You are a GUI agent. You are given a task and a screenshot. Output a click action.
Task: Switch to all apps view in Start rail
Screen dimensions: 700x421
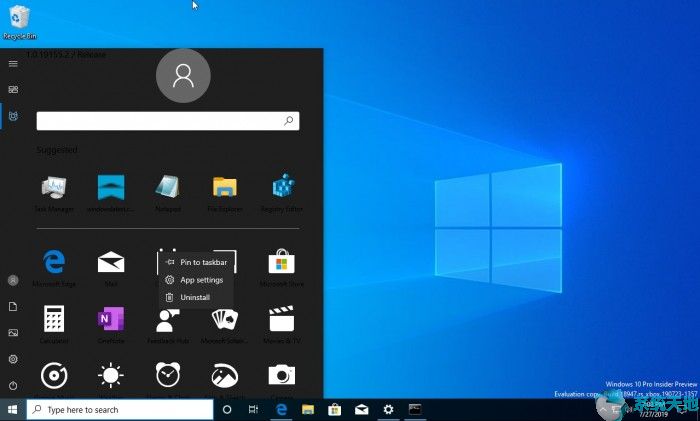coord(13,116)
